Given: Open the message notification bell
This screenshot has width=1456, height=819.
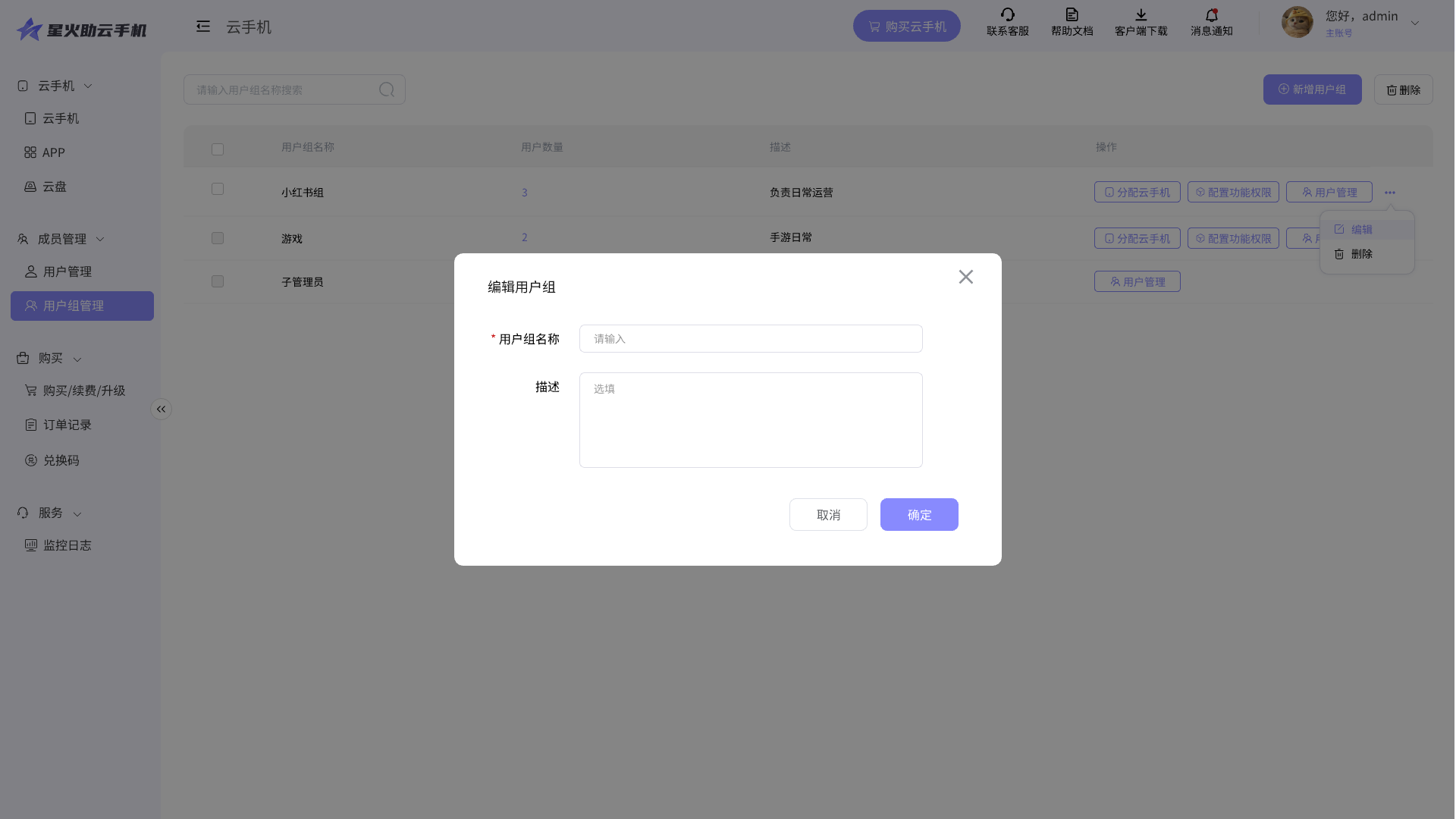Looking at the screenshot, I should point(1211,14).
